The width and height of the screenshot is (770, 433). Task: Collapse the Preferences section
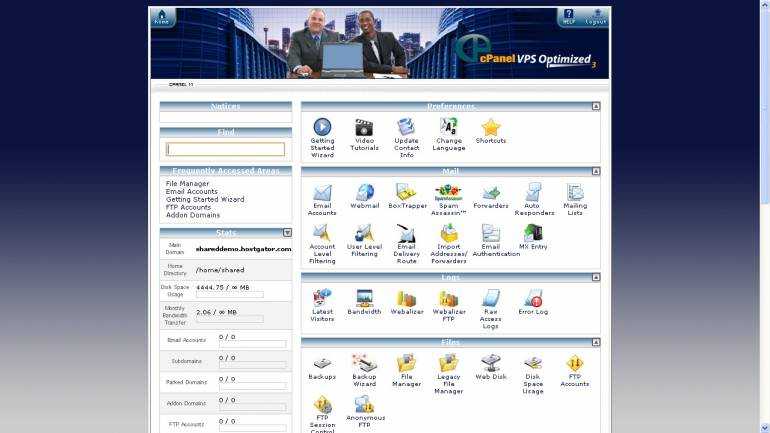point(596,106)
